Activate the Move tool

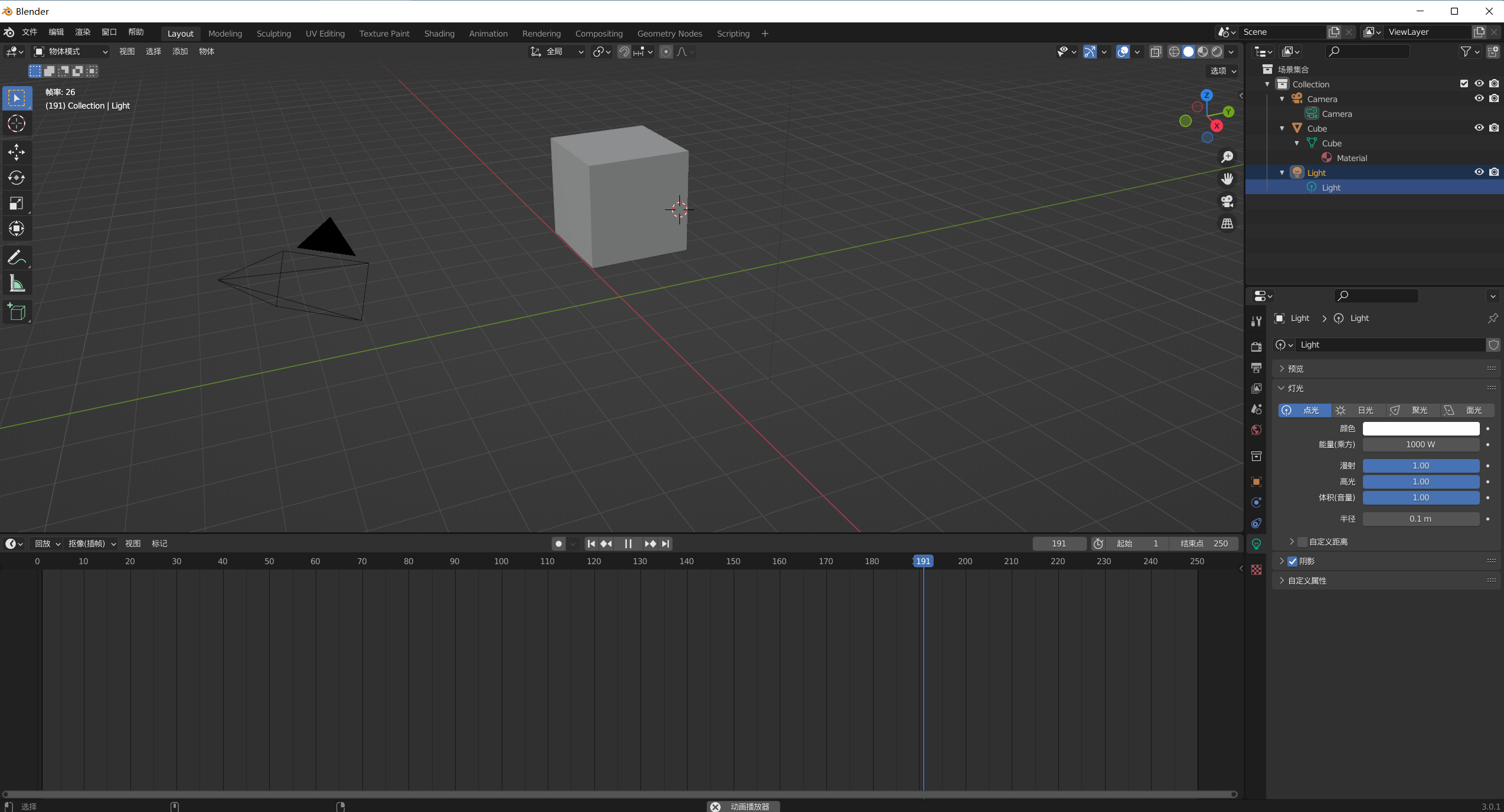[17, 152]
